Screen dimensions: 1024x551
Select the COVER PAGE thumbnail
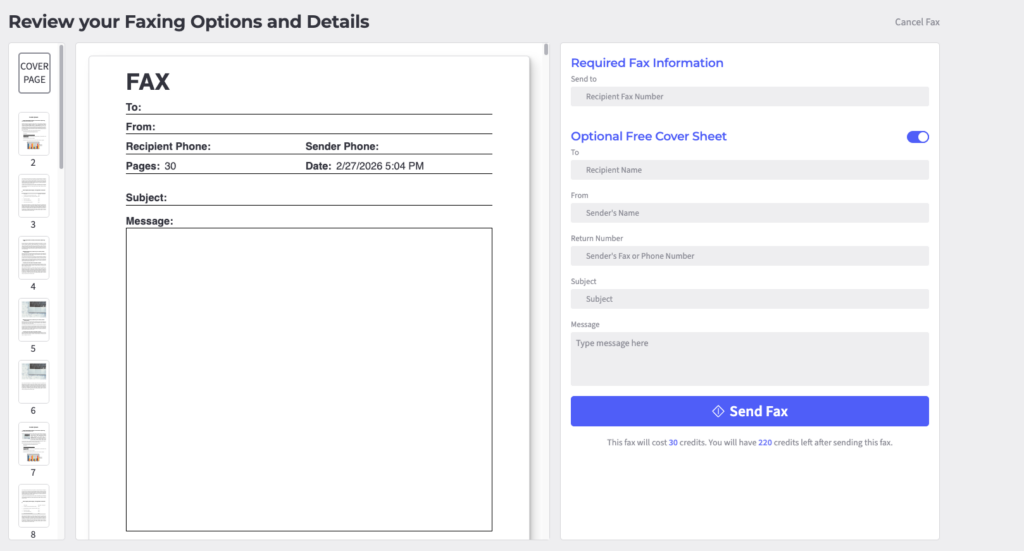pyautogui.click(x=34, y=73)
